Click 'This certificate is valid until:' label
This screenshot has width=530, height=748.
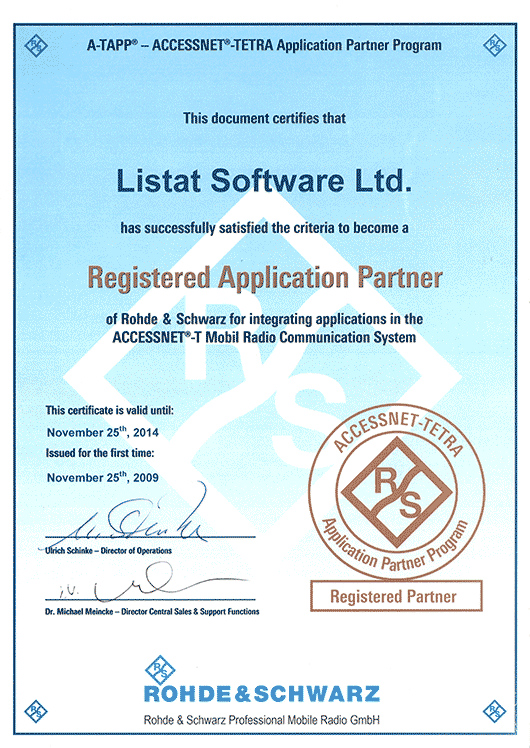(x=110, y=410)
